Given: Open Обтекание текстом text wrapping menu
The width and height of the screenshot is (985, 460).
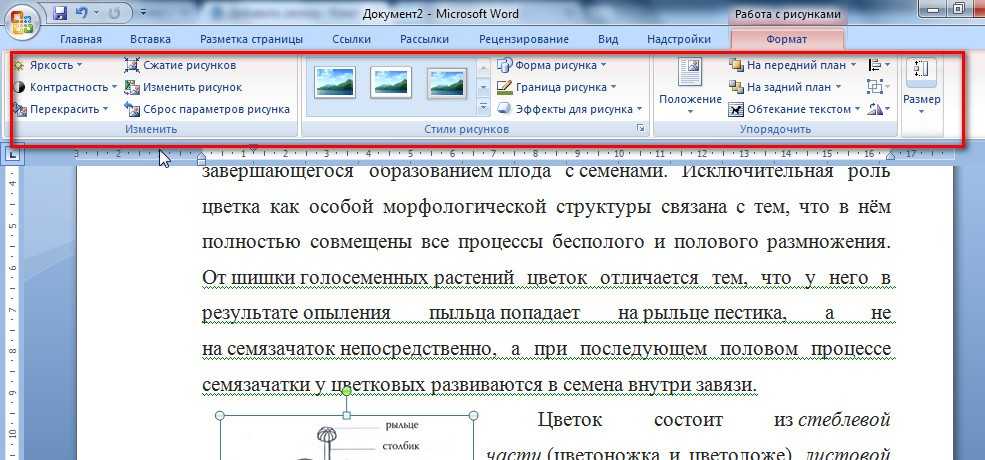Looking at the screenshot, I should 795,109.
